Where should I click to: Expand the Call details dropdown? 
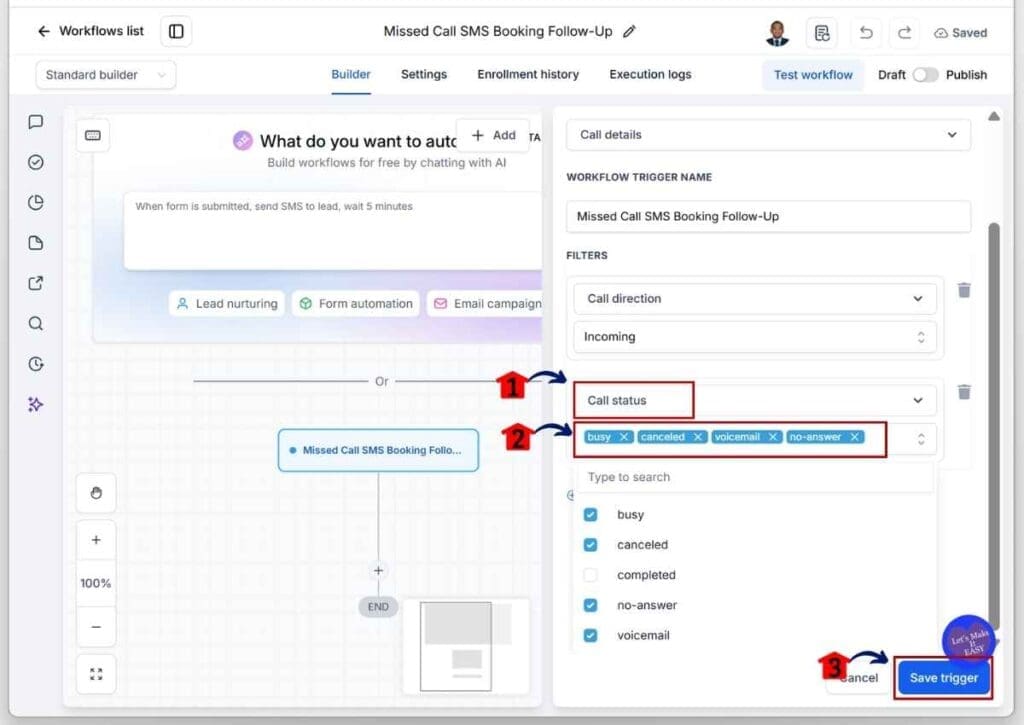pos(768,135)
